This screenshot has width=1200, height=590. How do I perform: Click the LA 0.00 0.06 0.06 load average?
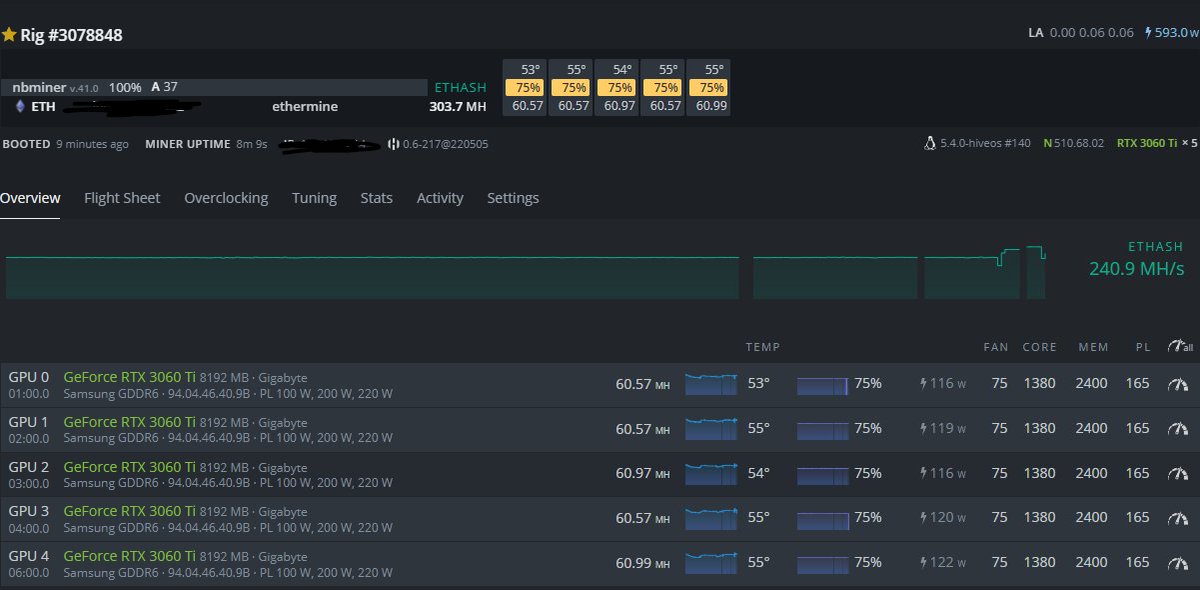(1081, 33)
